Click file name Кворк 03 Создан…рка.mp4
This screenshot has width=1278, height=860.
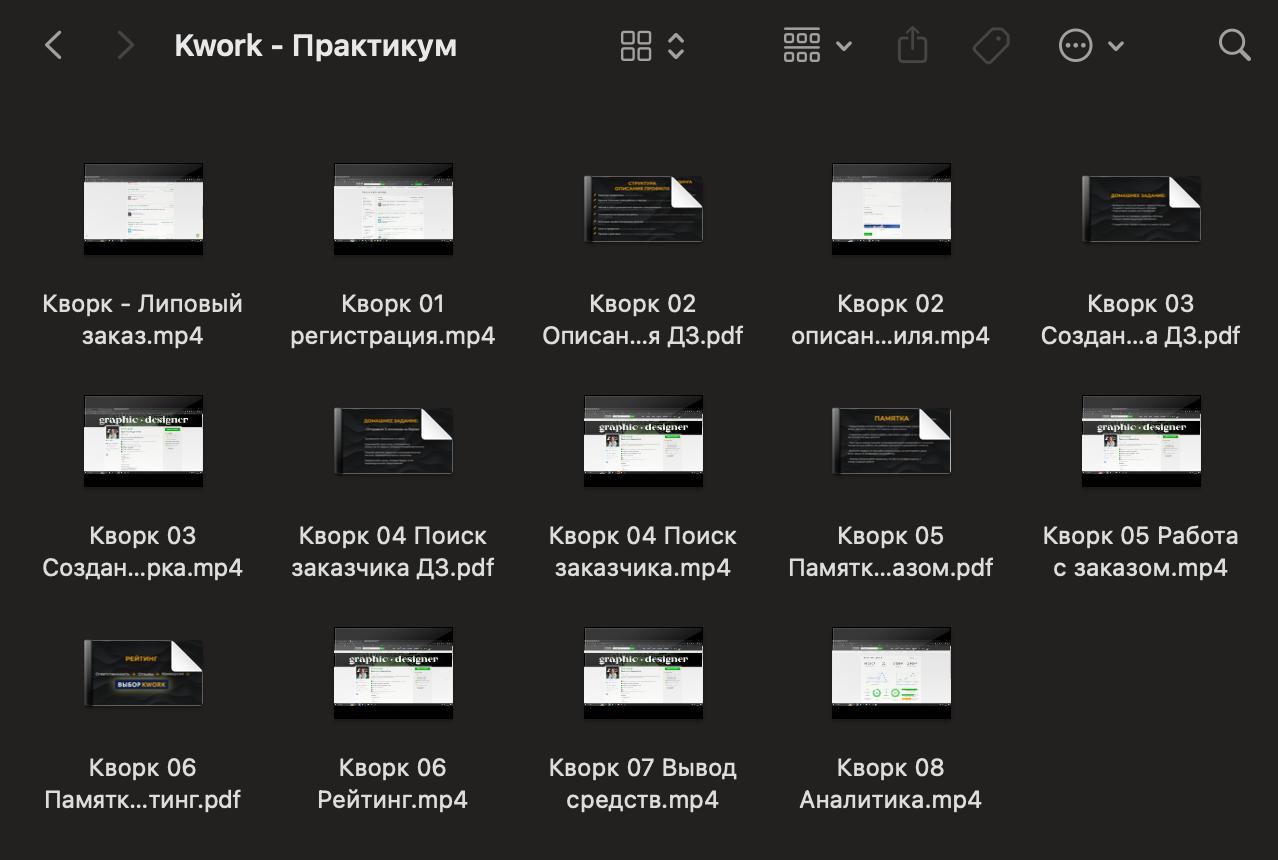point(143,552)
